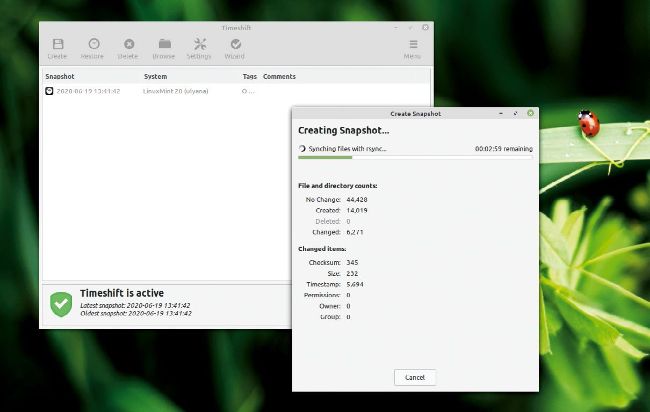Sort by the Snapshot column header
Image resolution: width=650 pixels, height=412 pixels.
[61, 76]
